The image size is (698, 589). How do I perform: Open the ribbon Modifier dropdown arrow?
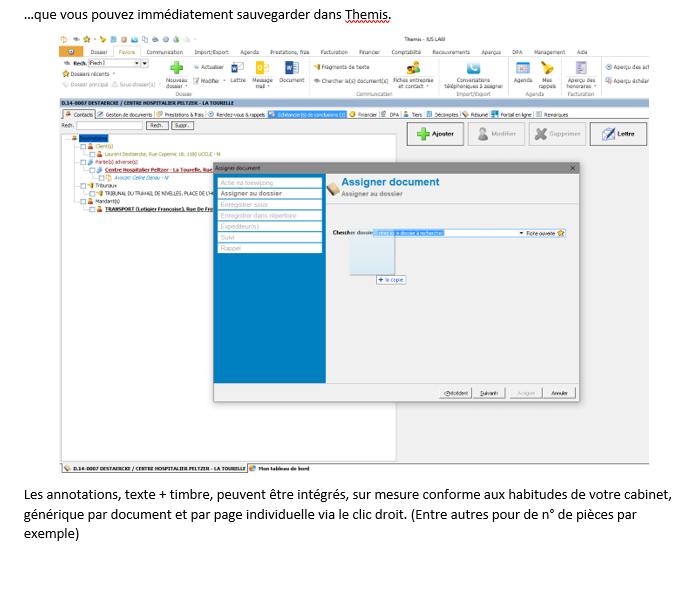click(224, 81)
